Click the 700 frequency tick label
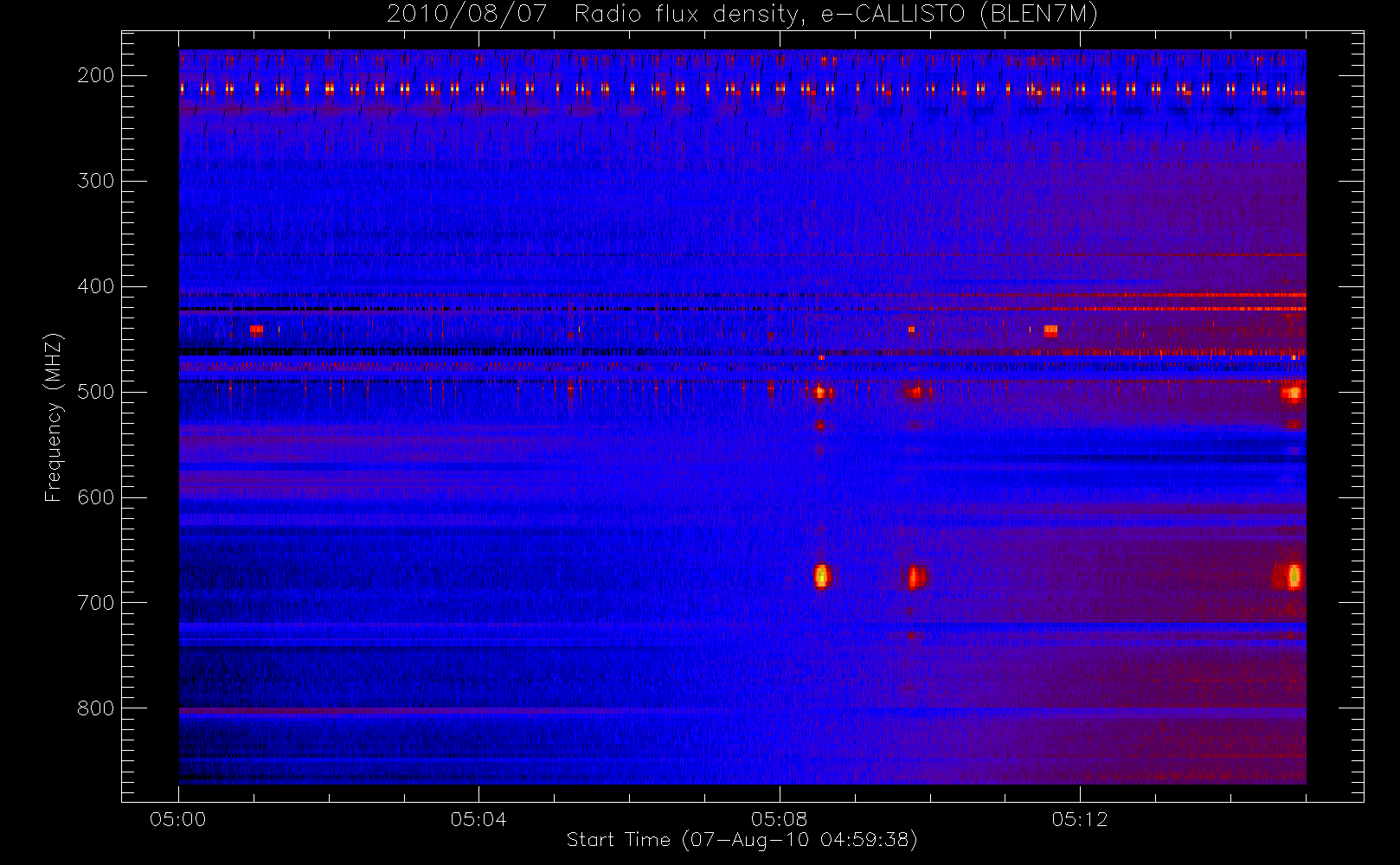Image resolution: width=1400 pixels, height=865 pixels. coord(95,603)
